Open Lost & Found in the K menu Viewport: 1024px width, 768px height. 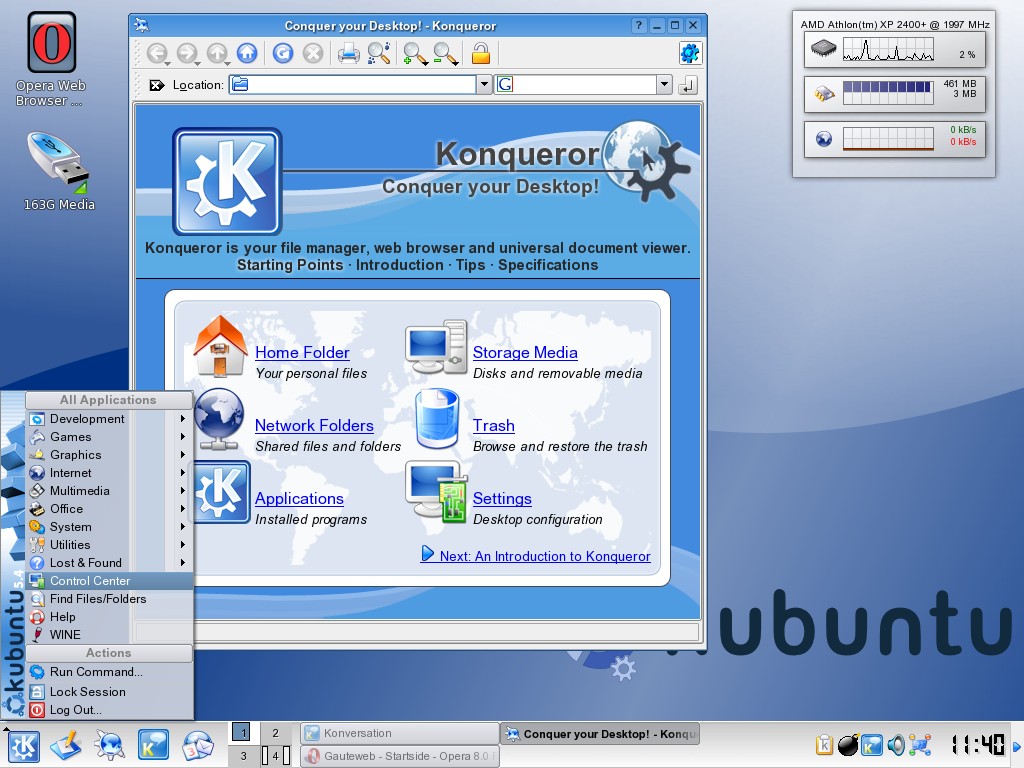[109, 562]
